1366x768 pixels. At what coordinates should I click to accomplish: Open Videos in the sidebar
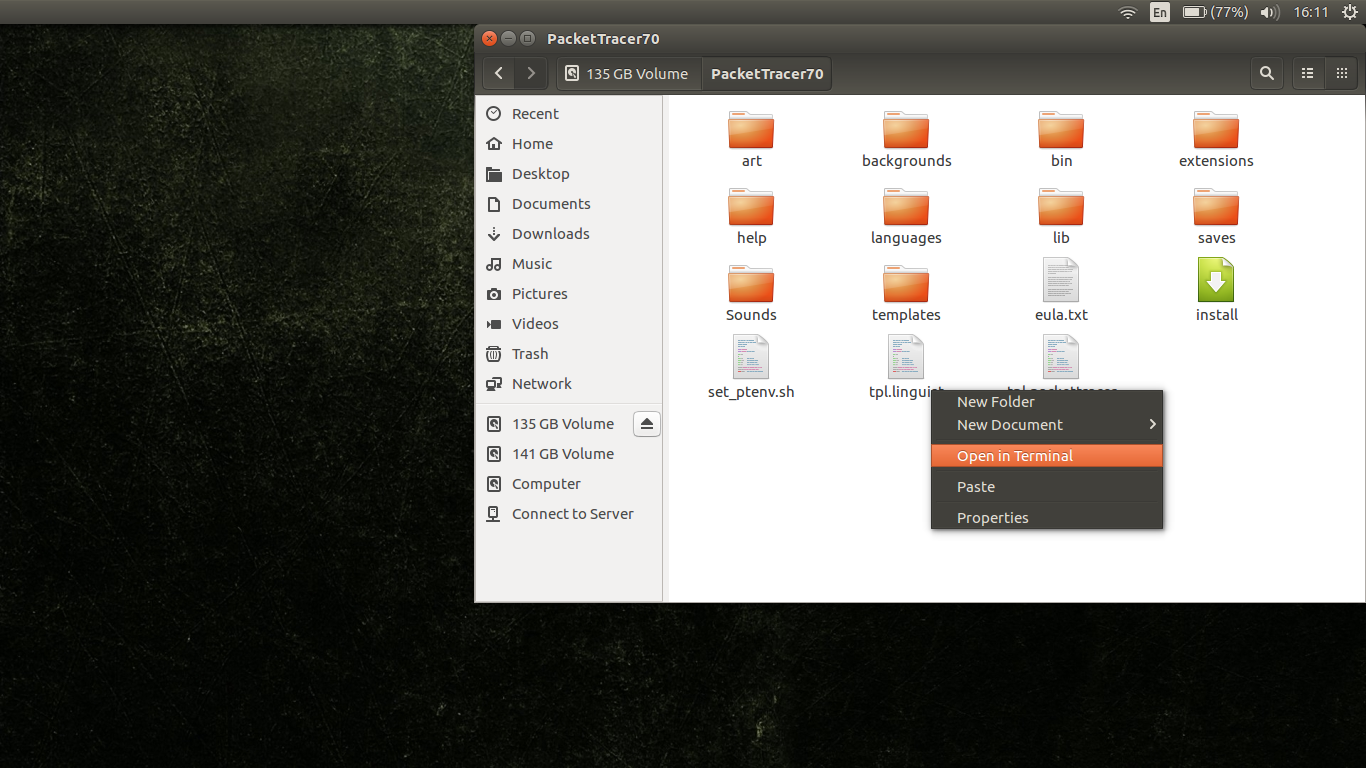pos(569,324)
